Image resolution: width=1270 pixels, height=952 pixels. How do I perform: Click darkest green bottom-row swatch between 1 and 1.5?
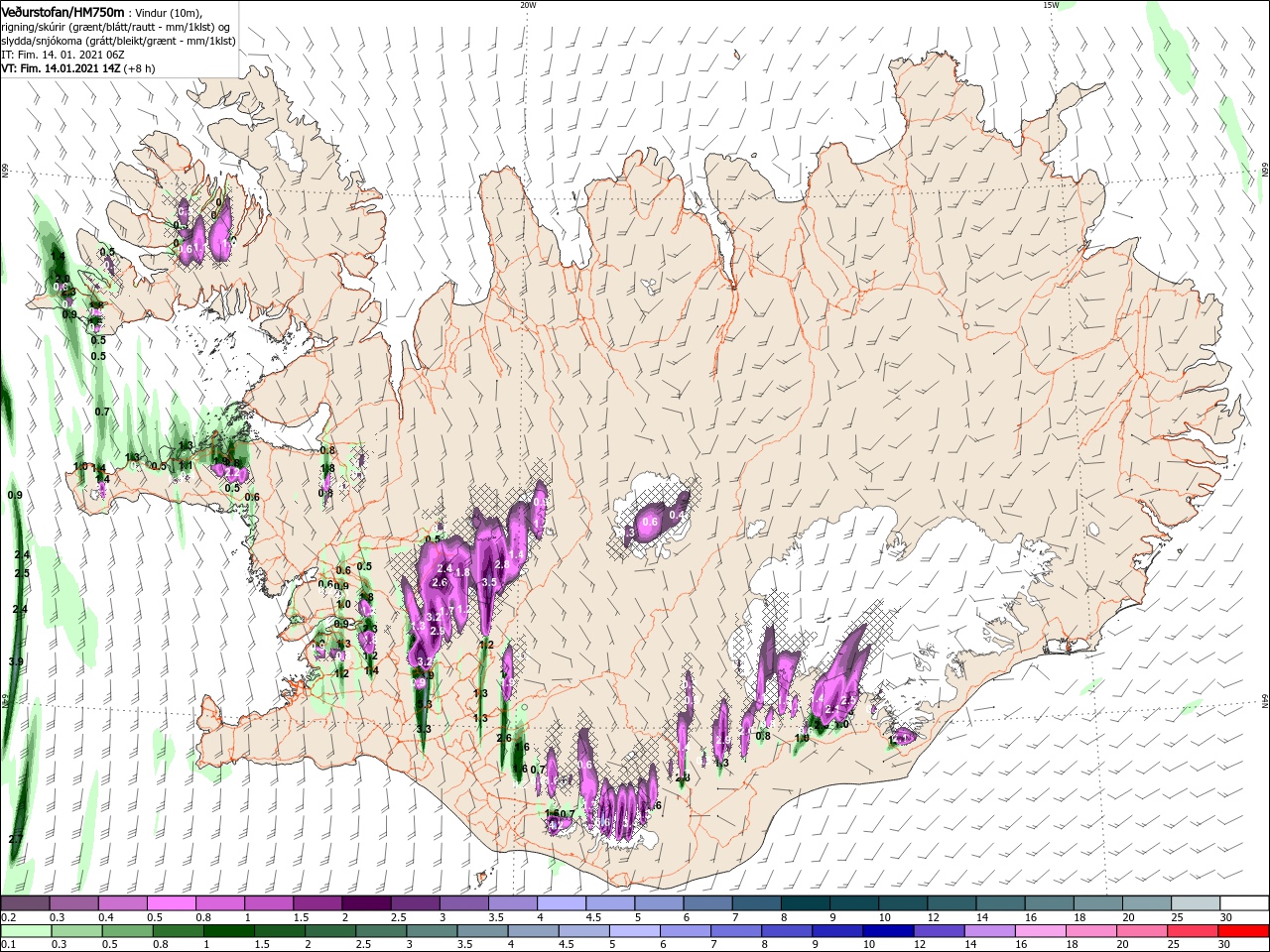click(x=228, y=931)
